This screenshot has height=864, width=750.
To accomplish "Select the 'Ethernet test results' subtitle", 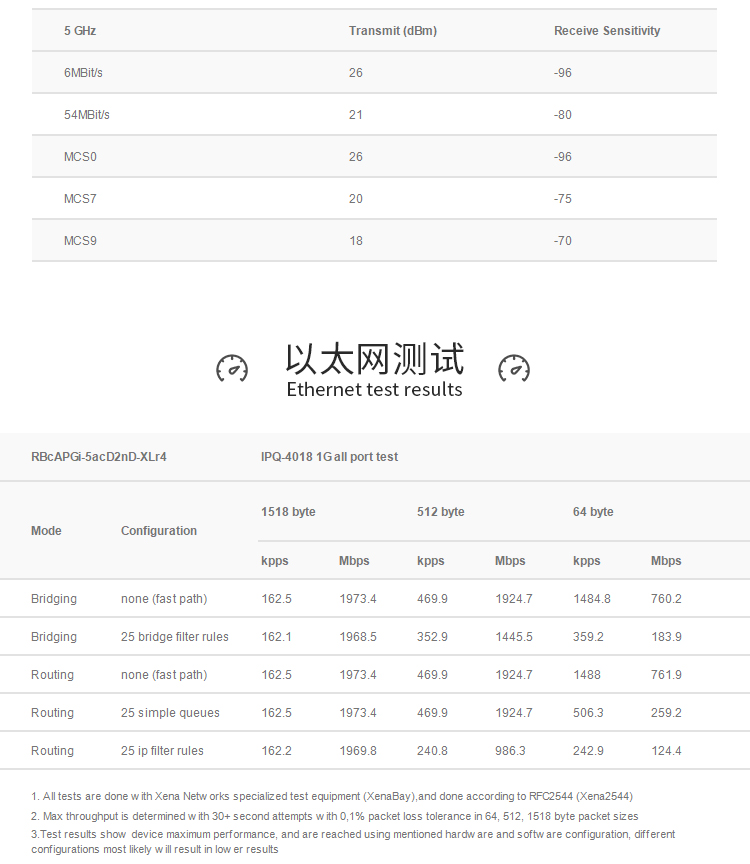I will [x=375, y=390].
